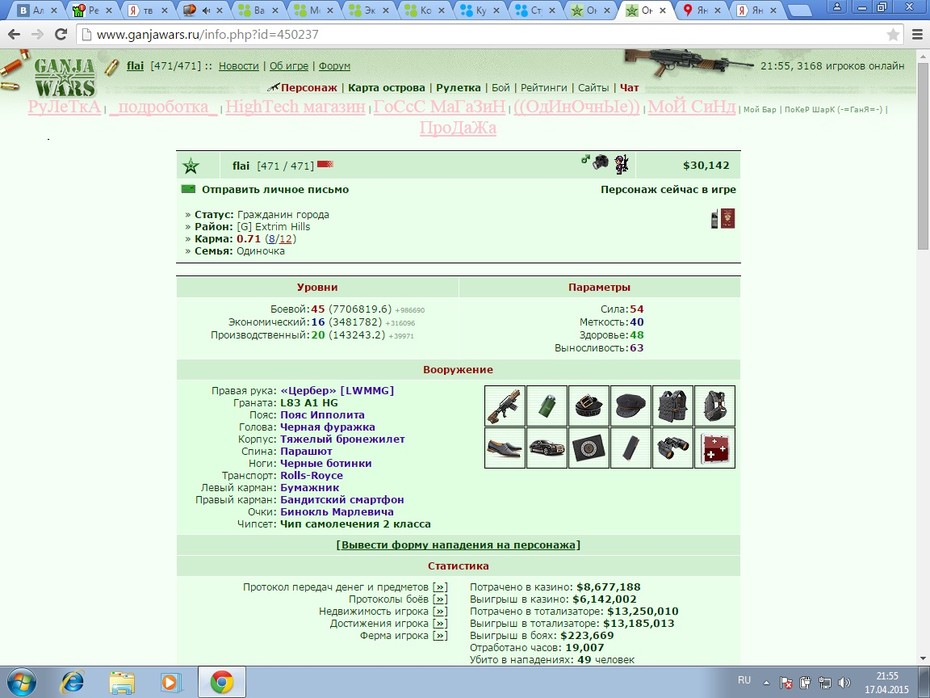
Task: Click the page vertical scrollbar thumb
Action: tap(923, 155)
